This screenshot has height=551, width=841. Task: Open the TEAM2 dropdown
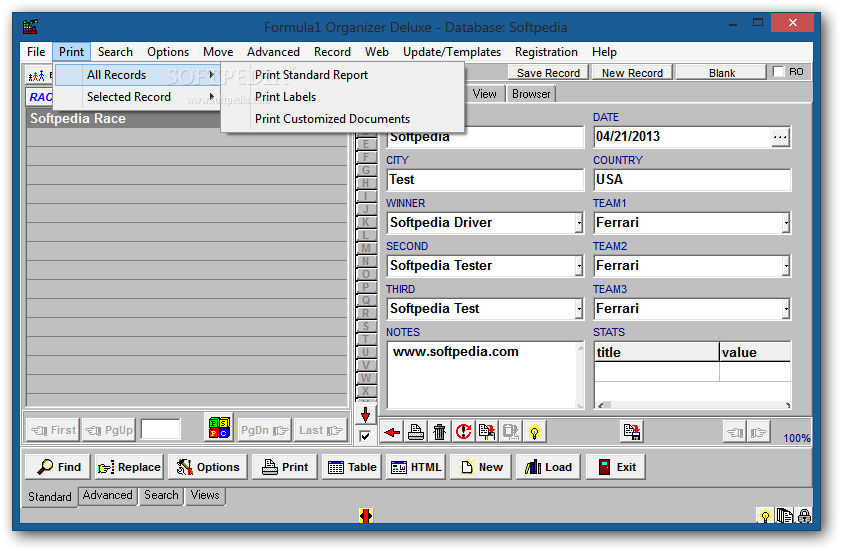point(786,266)
